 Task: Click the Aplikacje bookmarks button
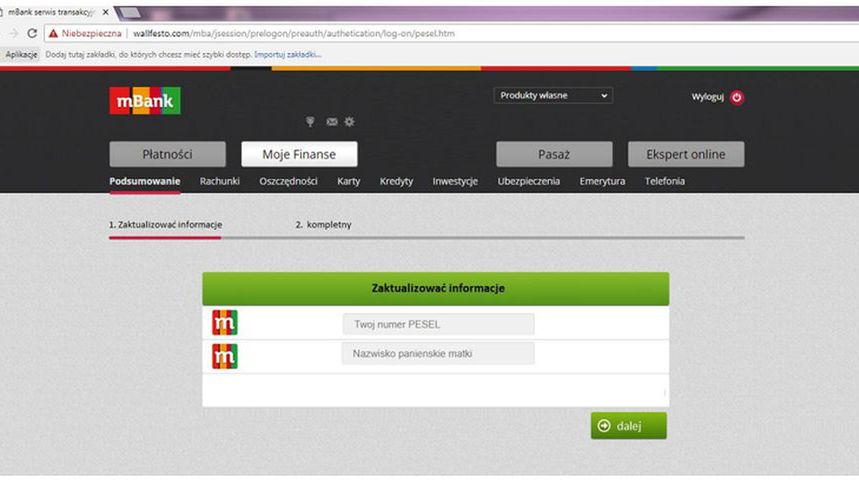click(x=21, y=54)
